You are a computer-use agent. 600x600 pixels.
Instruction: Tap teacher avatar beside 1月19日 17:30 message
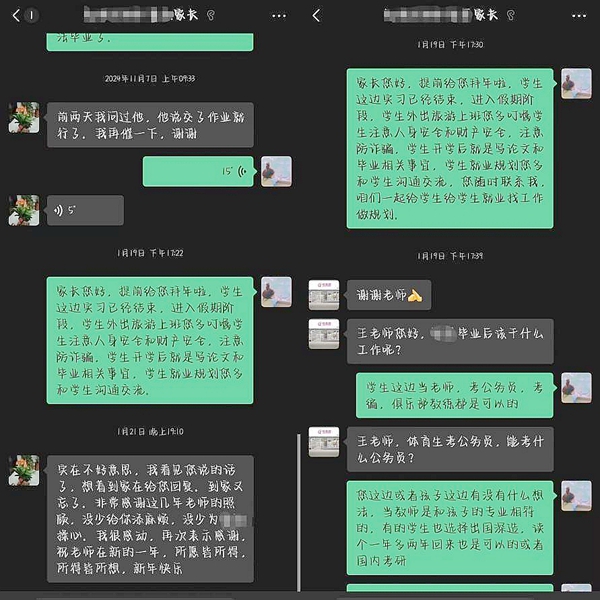coord(576,84)
